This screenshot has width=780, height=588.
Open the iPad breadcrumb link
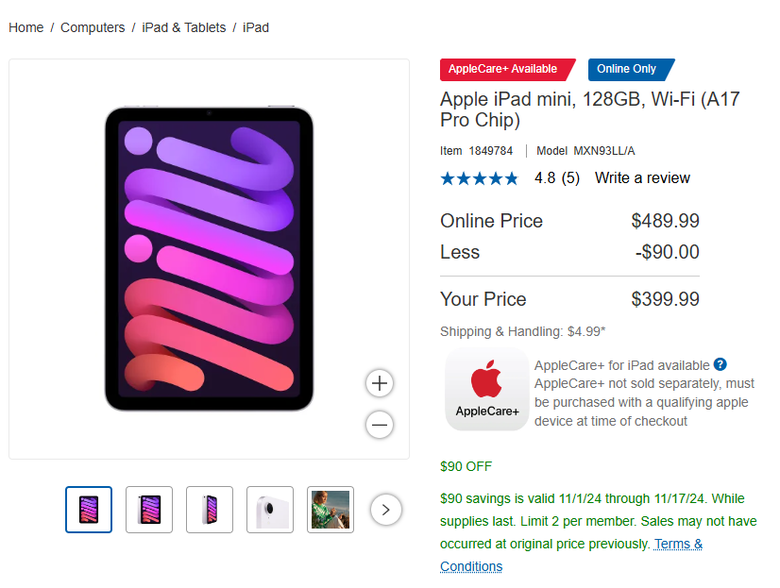pyautogui.click(x=256, y=27)
